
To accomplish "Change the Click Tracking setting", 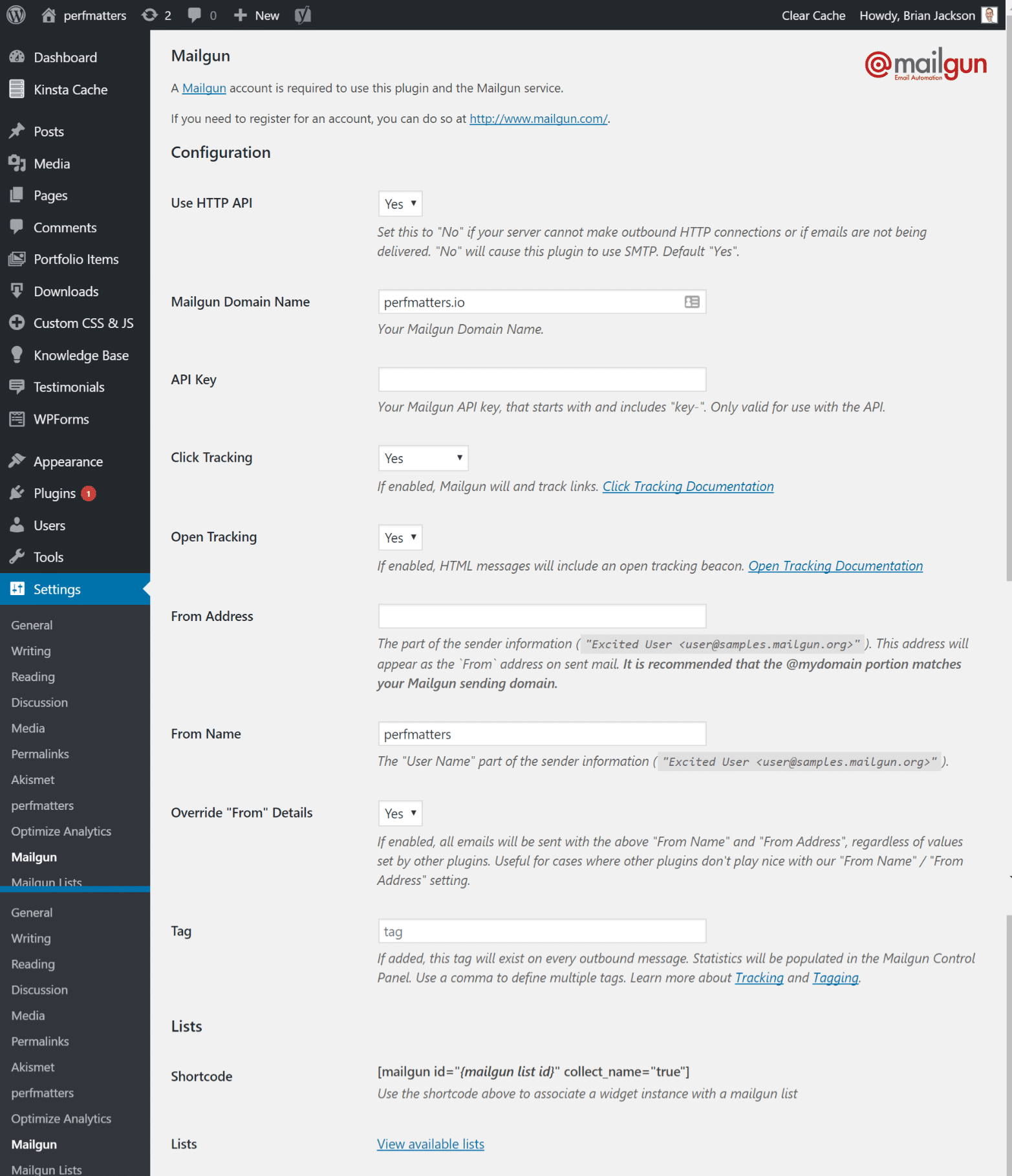I will coord(422,457).
